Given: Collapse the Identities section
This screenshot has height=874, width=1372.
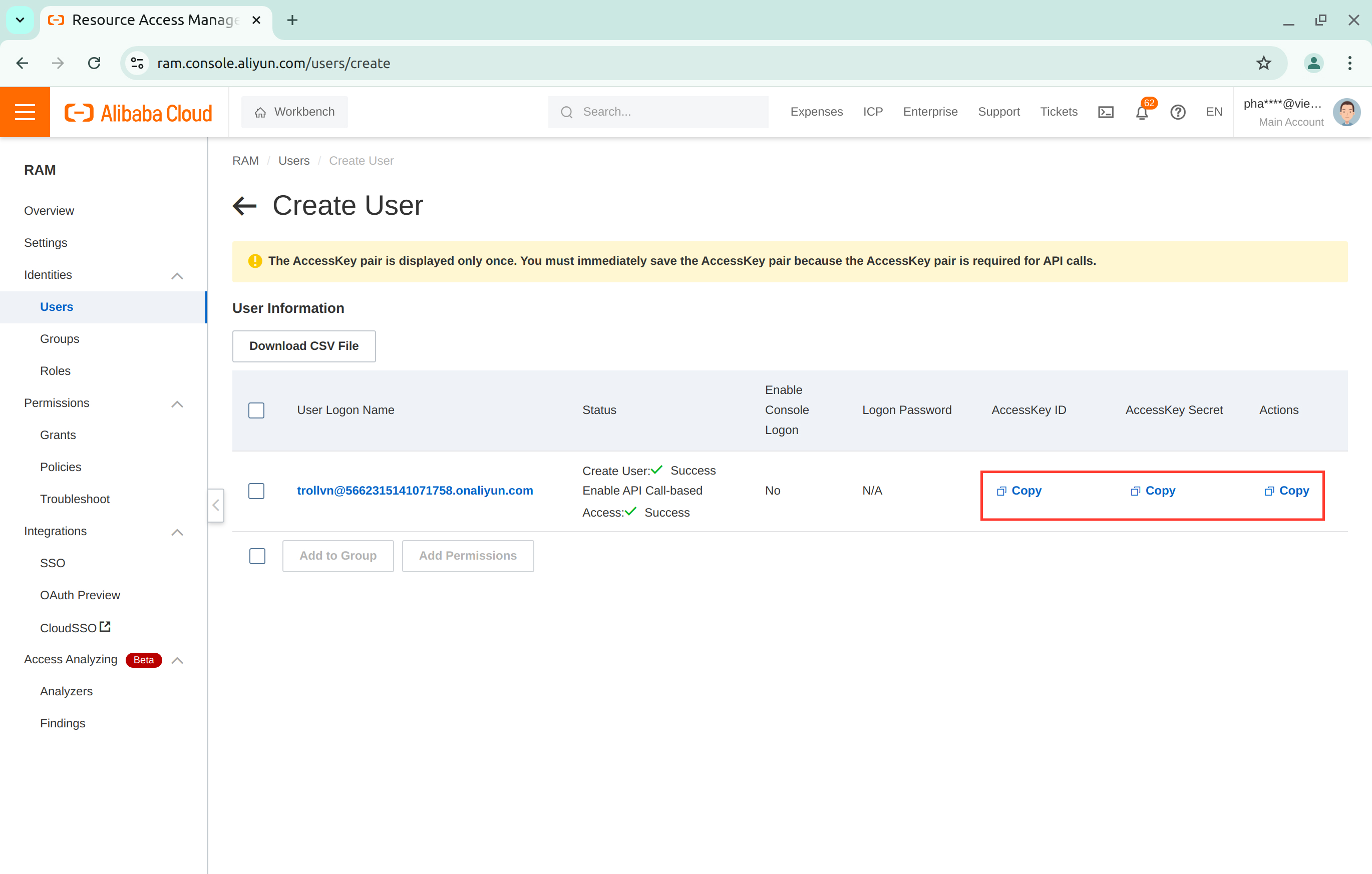Looking at the screenshot, I should click(x=177, y=276).
